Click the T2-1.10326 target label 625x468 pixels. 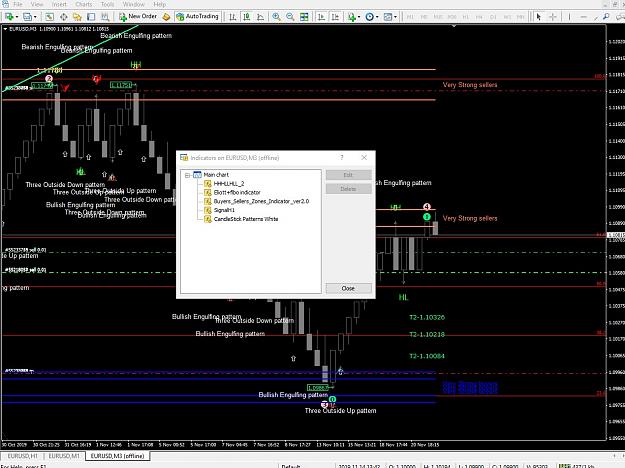click(427, 317)
